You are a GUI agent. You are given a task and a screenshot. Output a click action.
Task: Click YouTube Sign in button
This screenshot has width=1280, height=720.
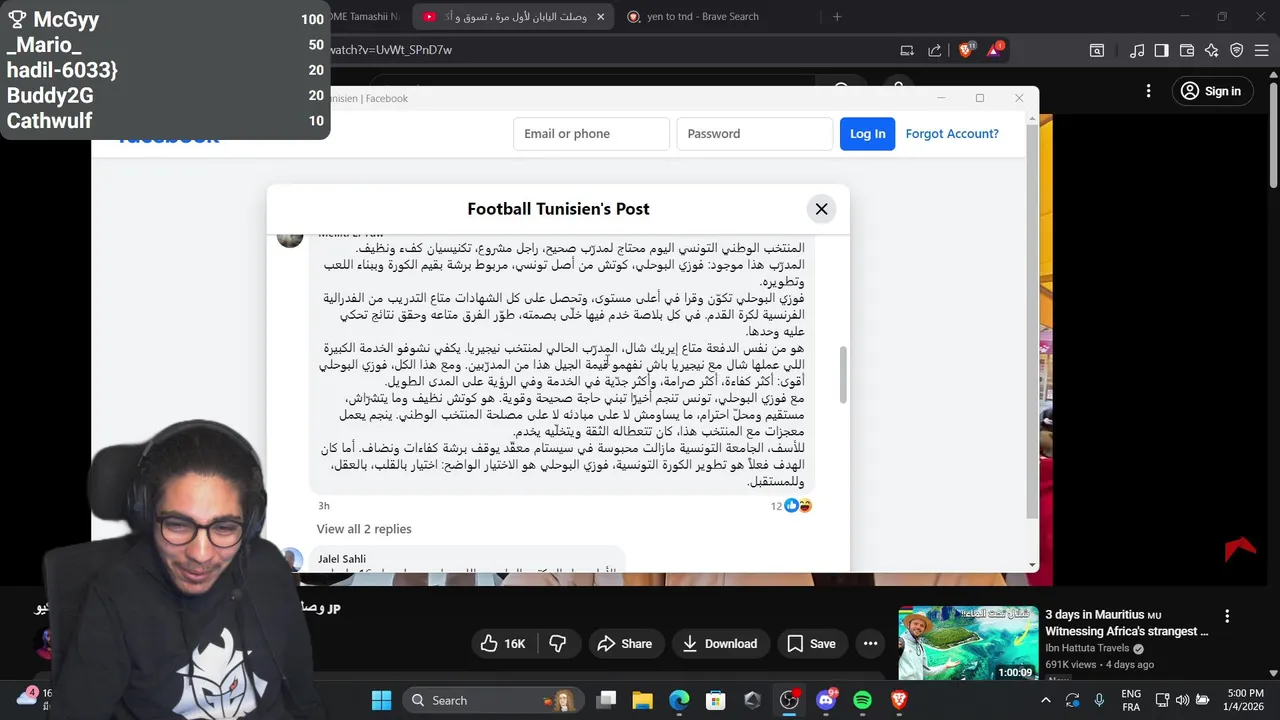pyautogui.click(x=1211, y=91)
